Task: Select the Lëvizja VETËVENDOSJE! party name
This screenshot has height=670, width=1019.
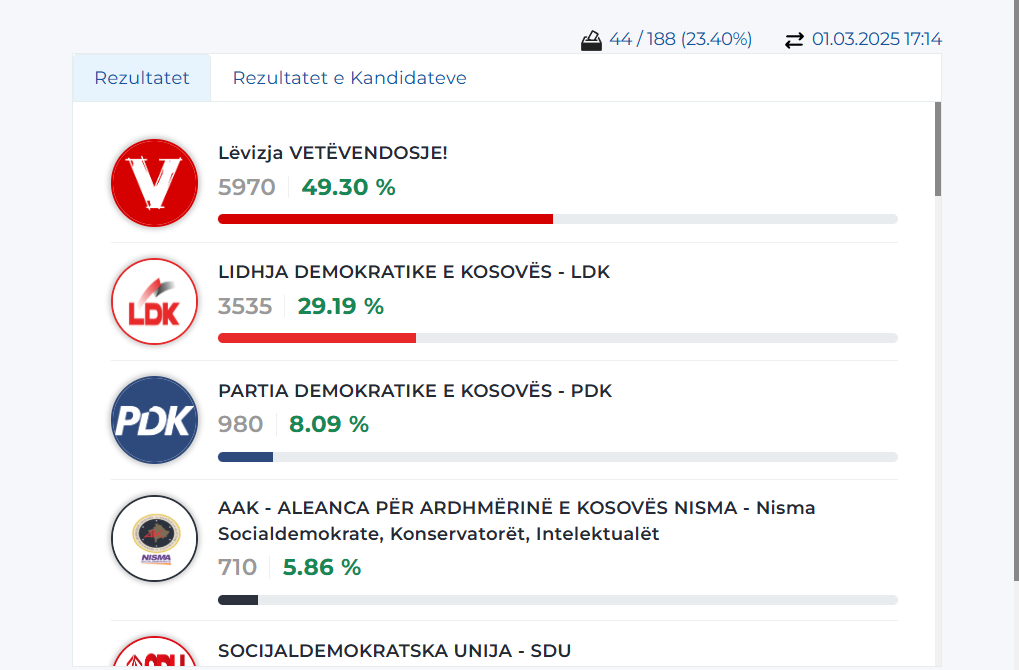Action: pos(333,153)
